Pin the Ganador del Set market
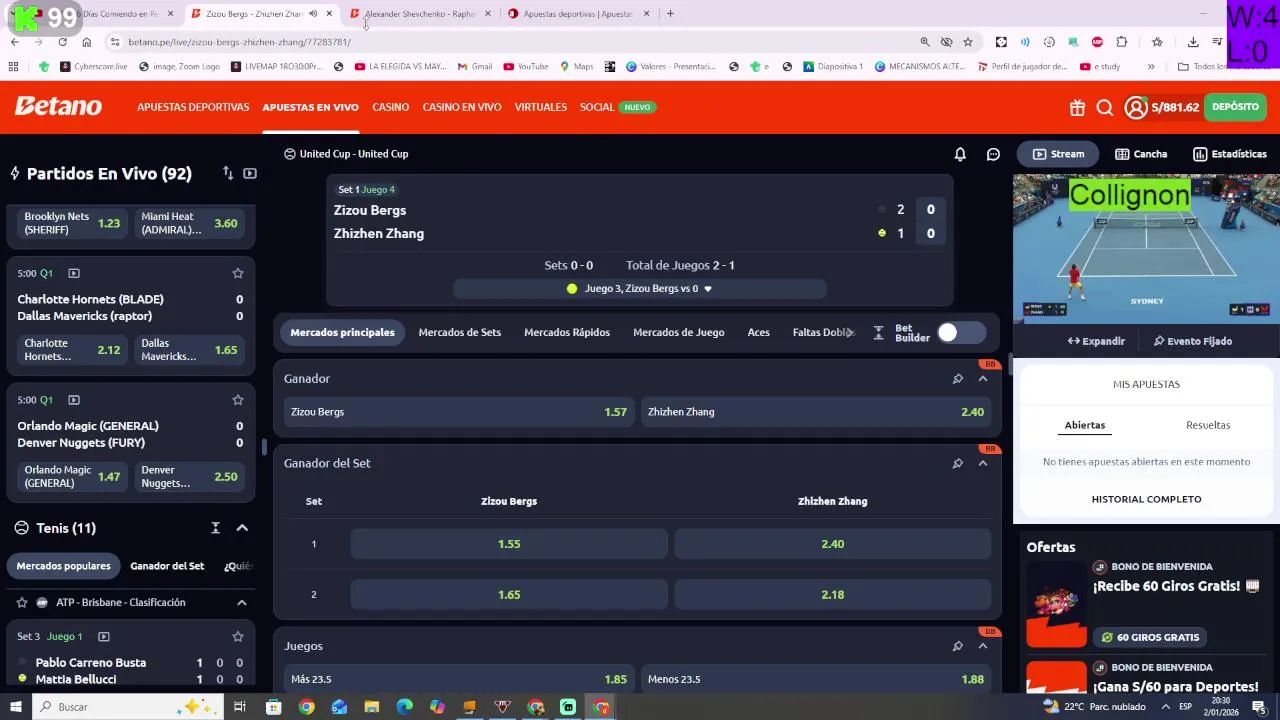The image size is (1280, 720). tap(957, 463)
